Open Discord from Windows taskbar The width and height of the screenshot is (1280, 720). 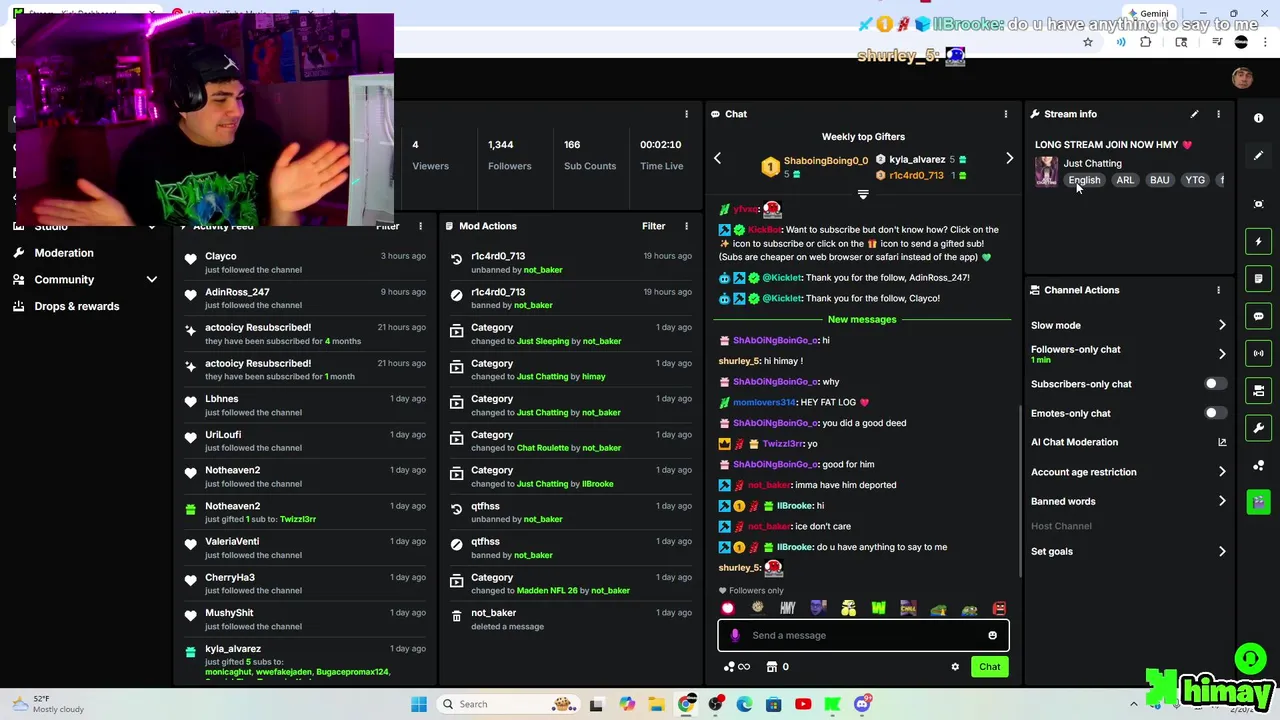[x=862, y=704]
